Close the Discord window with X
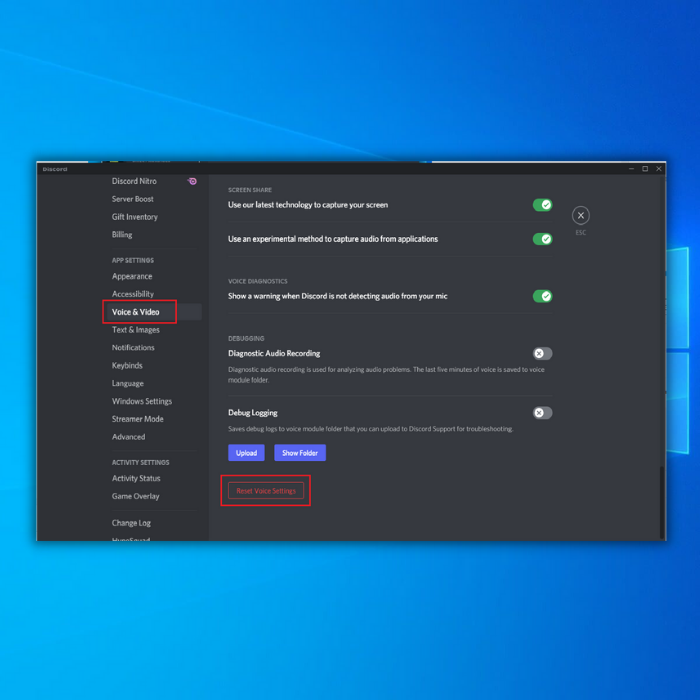700x700 pixels. 658,169
